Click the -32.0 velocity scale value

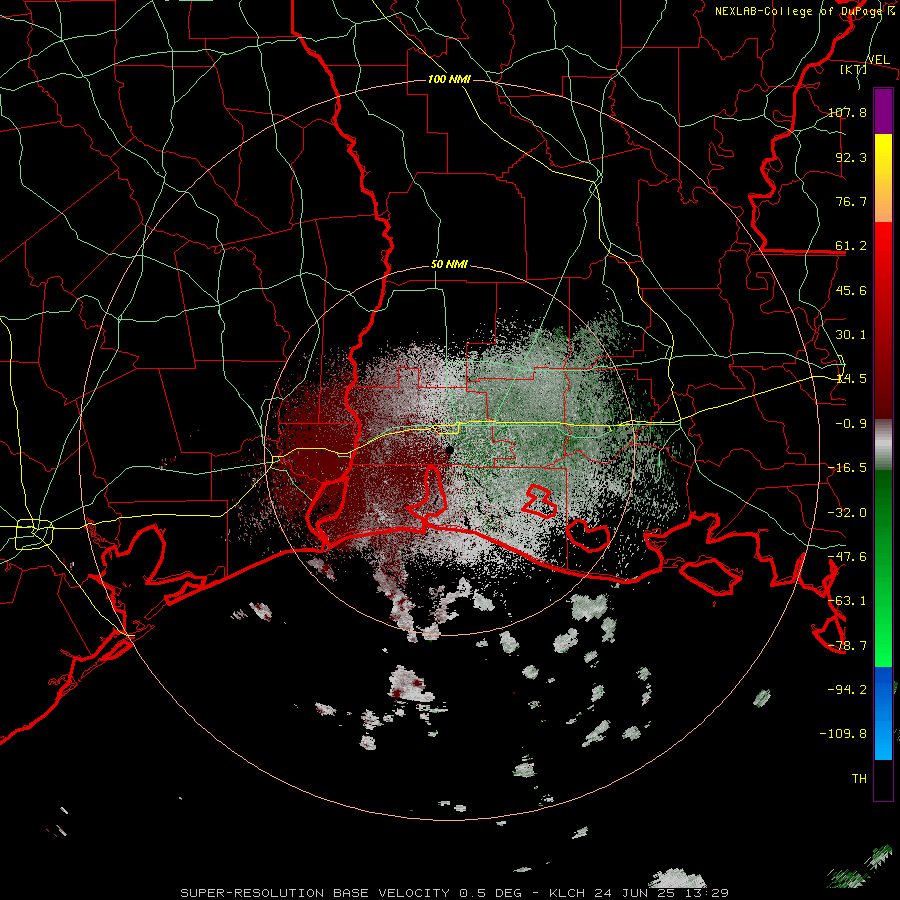[847, 513]
